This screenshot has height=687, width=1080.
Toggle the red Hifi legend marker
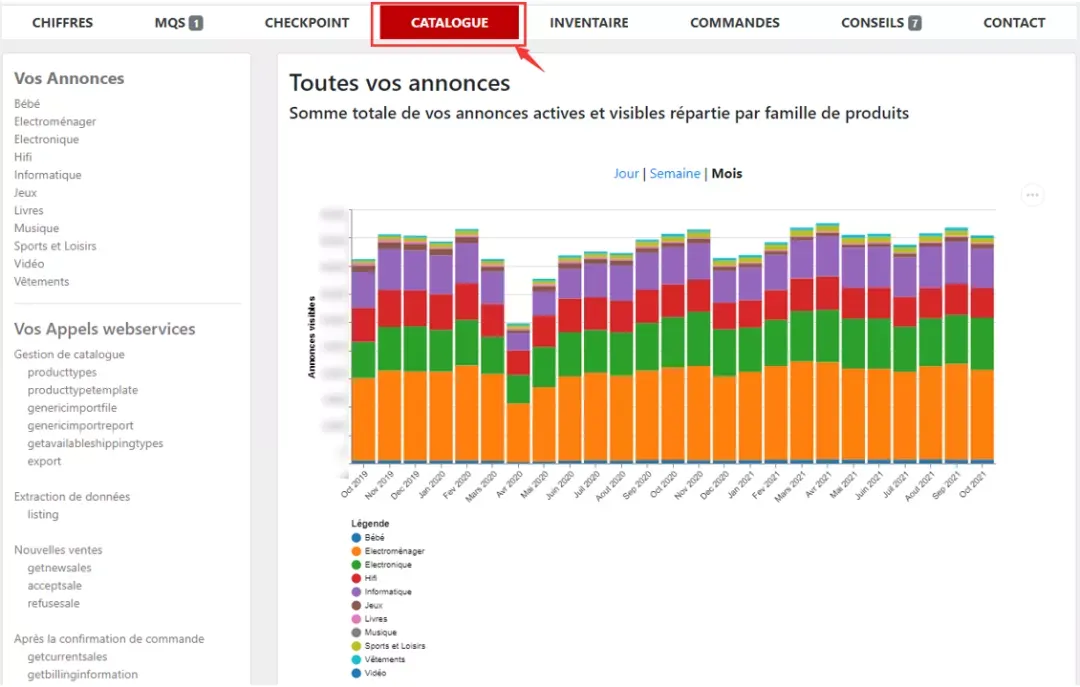click(356, 578)
